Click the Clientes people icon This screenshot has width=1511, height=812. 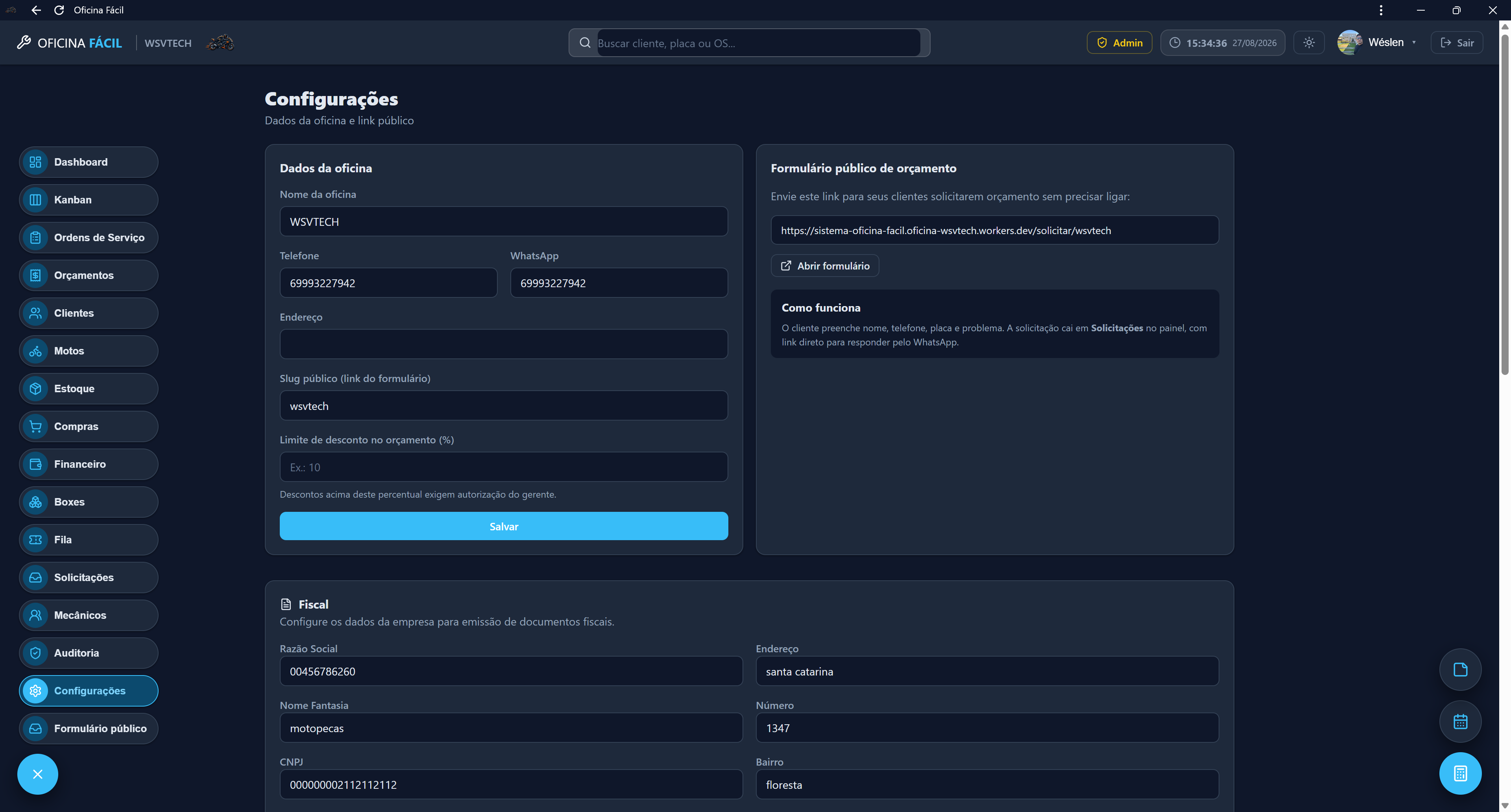click(x=35, y=313)
